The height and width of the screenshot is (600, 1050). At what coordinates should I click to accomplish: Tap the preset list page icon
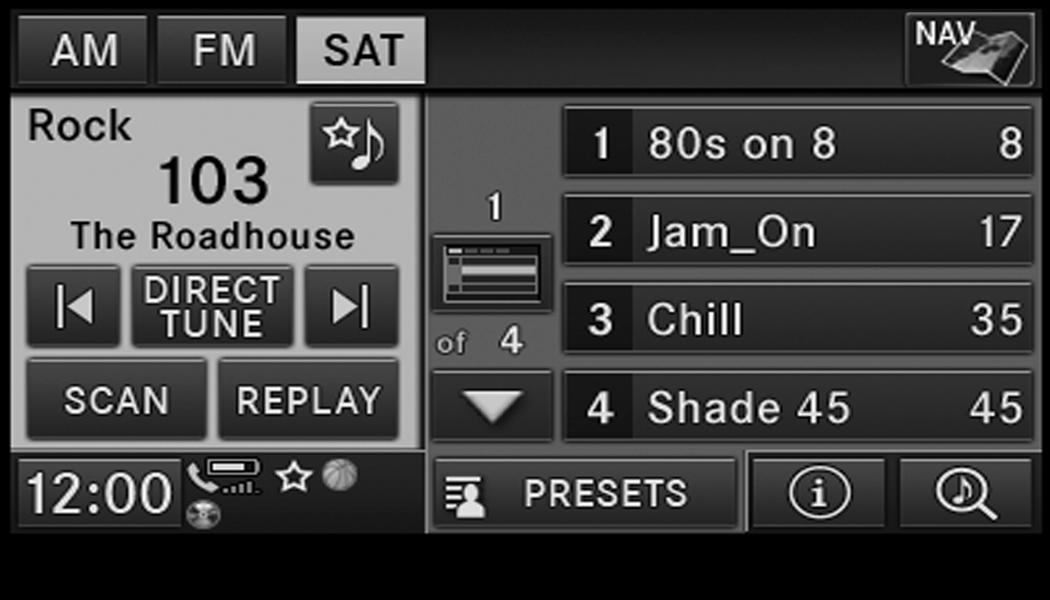click(492, 273)
